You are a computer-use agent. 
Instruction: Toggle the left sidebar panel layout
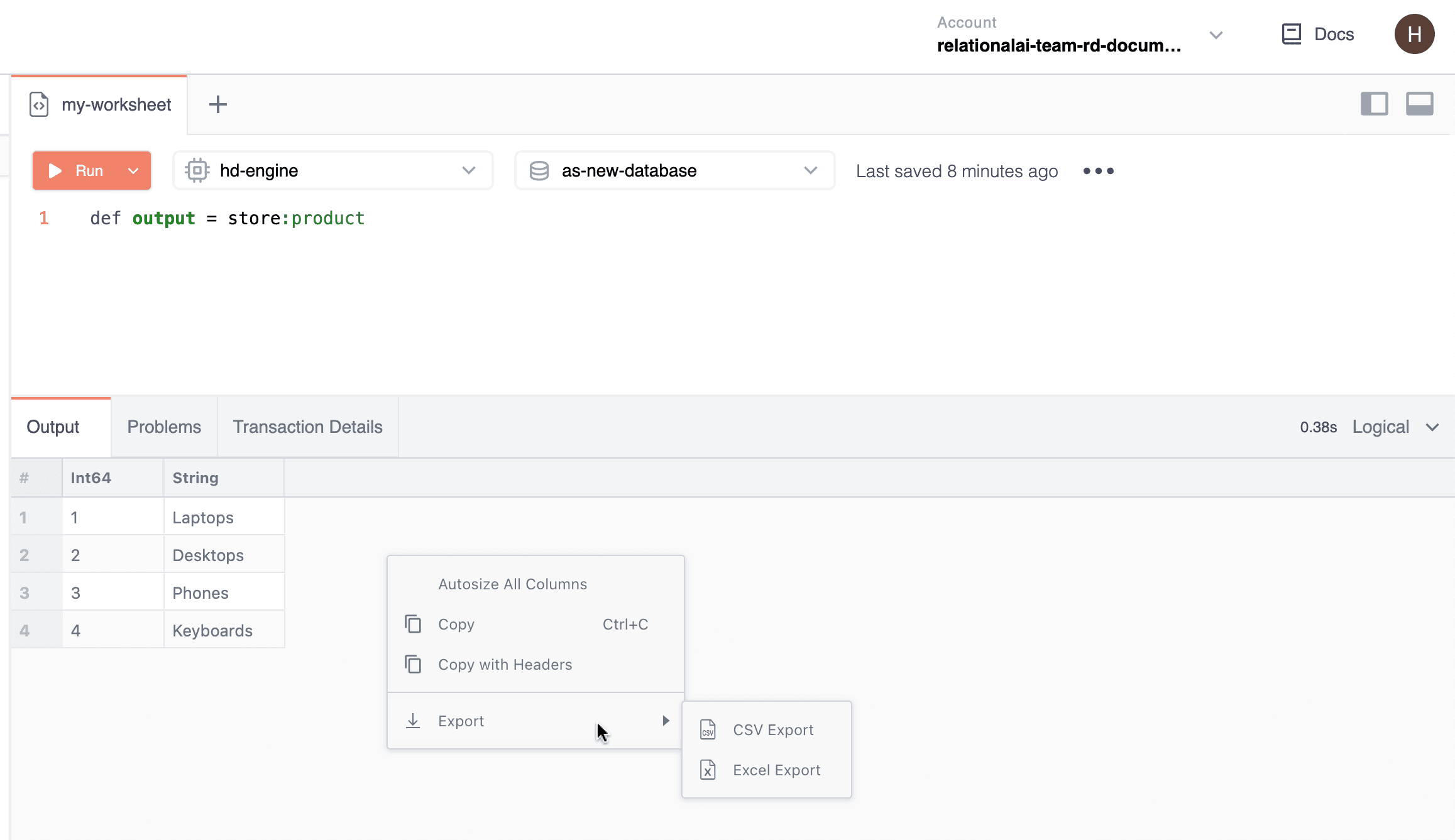(1374, 104)
